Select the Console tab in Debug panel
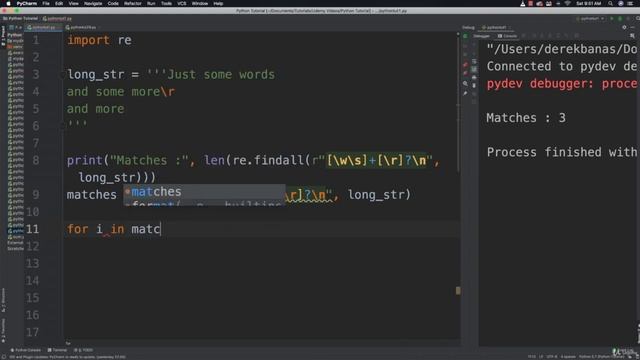The image size is (640, 360). pyautogui.click(x=507, y=36)
